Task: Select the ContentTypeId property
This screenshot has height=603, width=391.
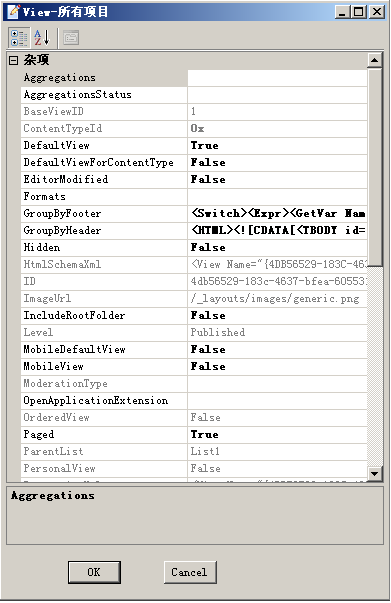Action: (x=104, y=128)
